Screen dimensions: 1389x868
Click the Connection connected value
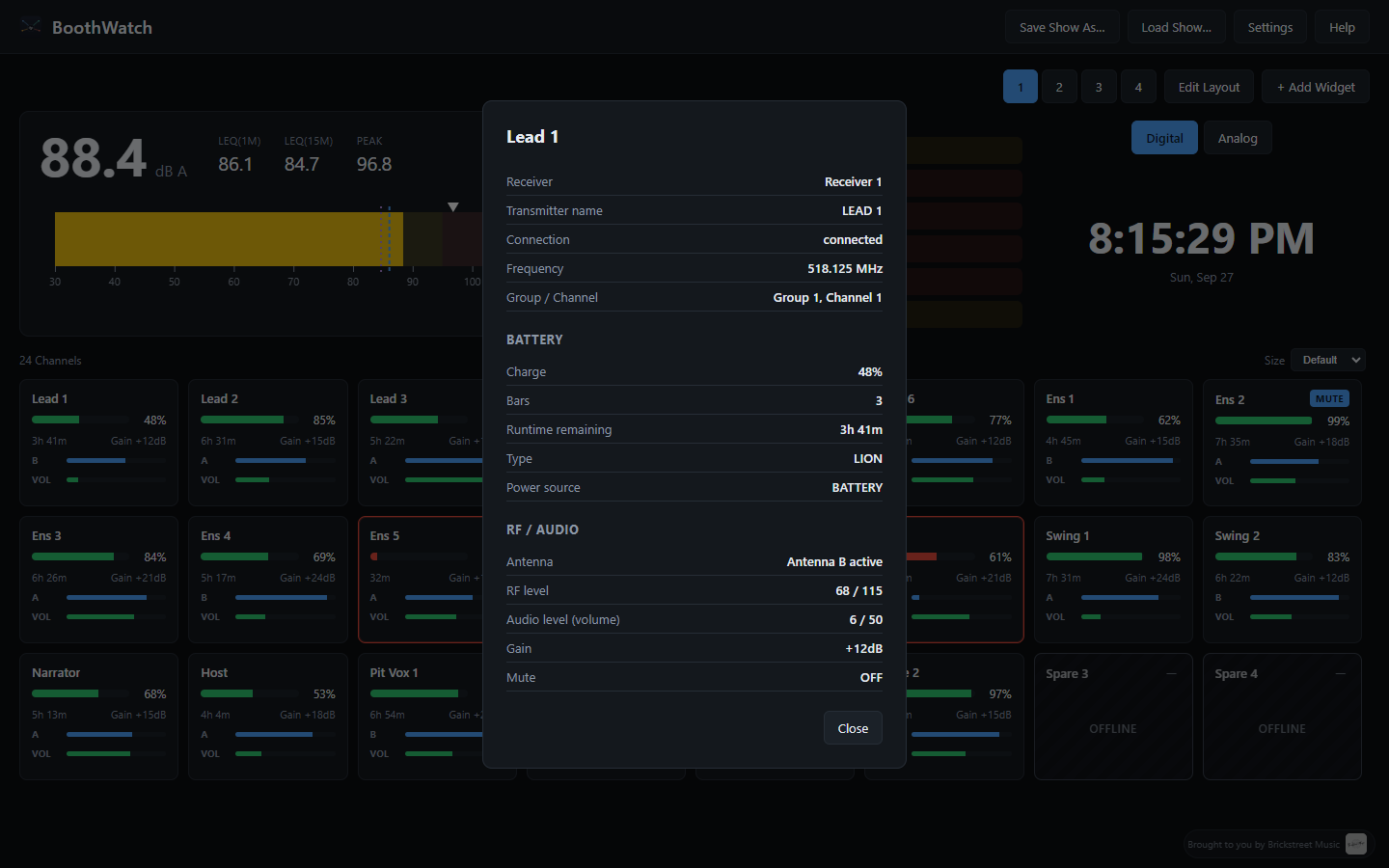(853, 239)
